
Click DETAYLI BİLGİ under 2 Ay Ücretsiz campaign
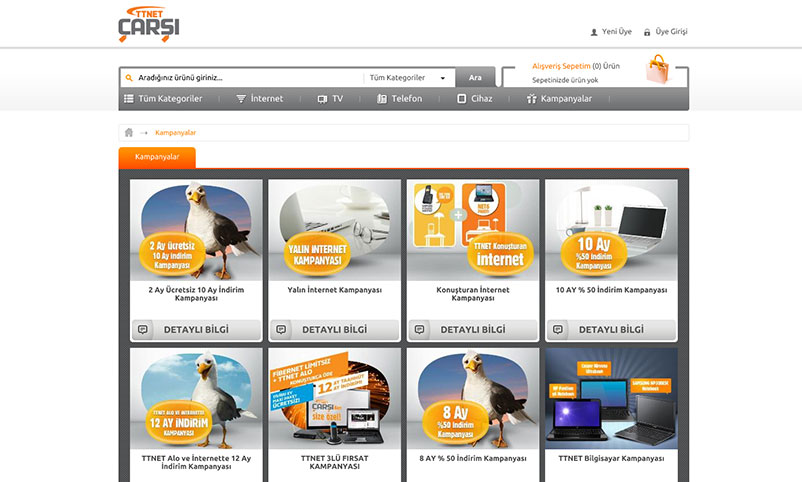click(196, 330)
